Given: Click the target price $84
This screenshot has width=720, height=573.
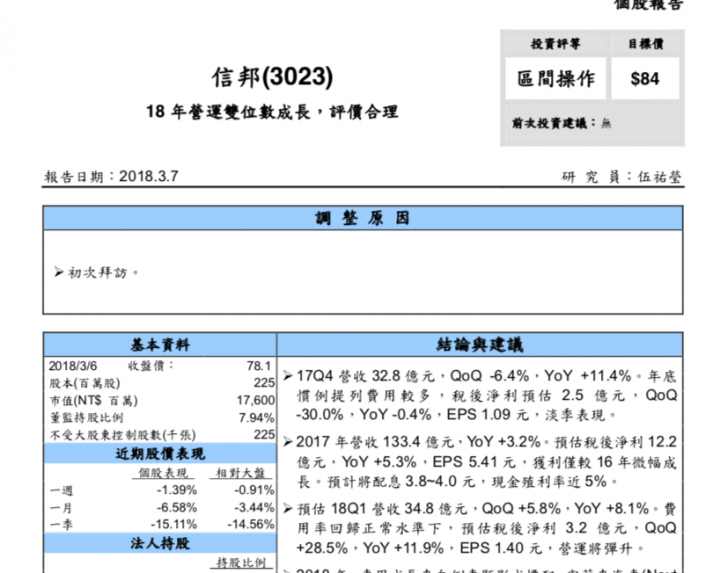Looking at the screenshot, I should point(645,79).
